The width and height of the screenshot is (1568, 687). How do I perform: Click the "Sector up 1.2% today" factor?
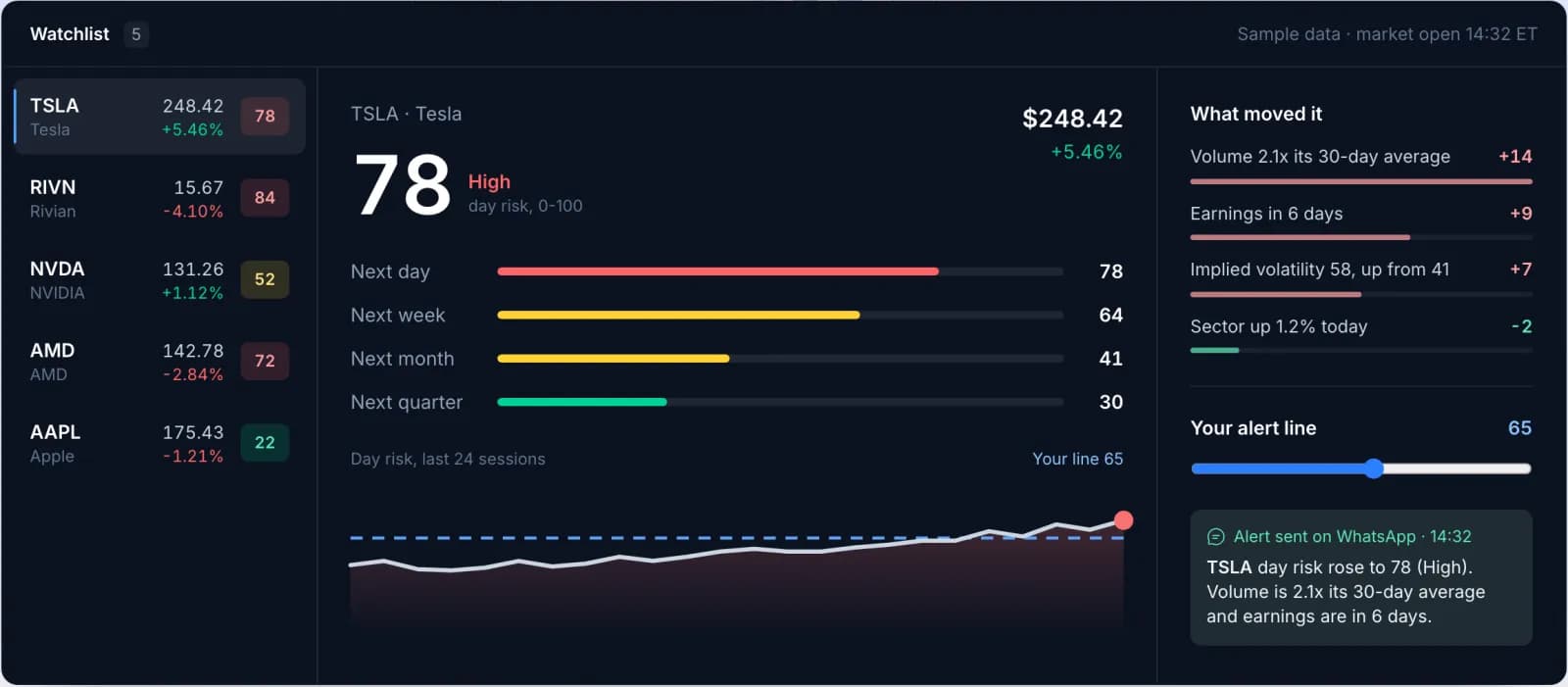pyautogui.click(x=1278, y=326)
